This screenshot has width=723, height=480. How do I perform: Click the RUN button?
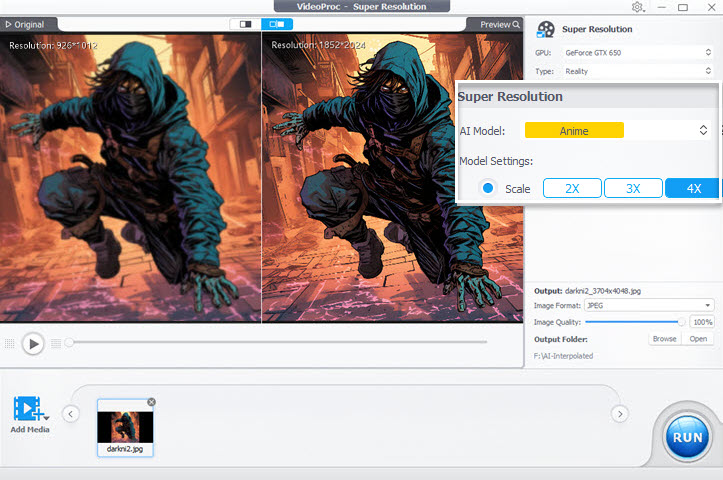pyautogui.click(x=687, y=437)
